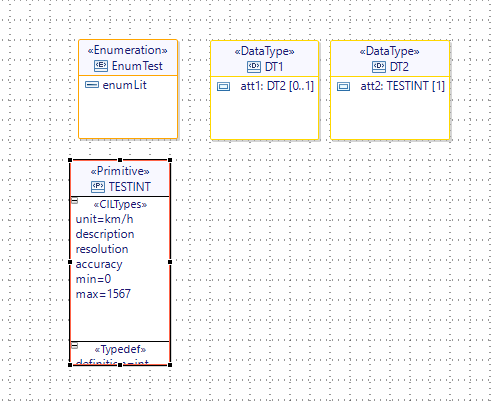
Task: Click the TESTINT primitive icon
Action: click(x=98, y=187)
